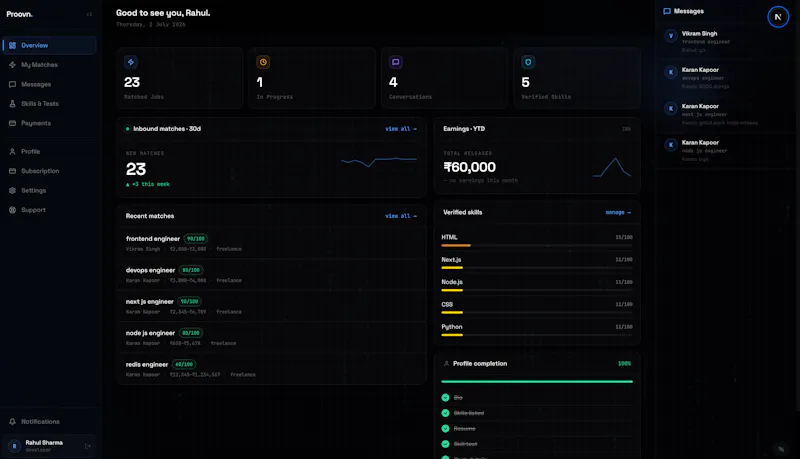
Task: Click the logout icon beside Rahul Sharma
Action: [x=88, y=446]
